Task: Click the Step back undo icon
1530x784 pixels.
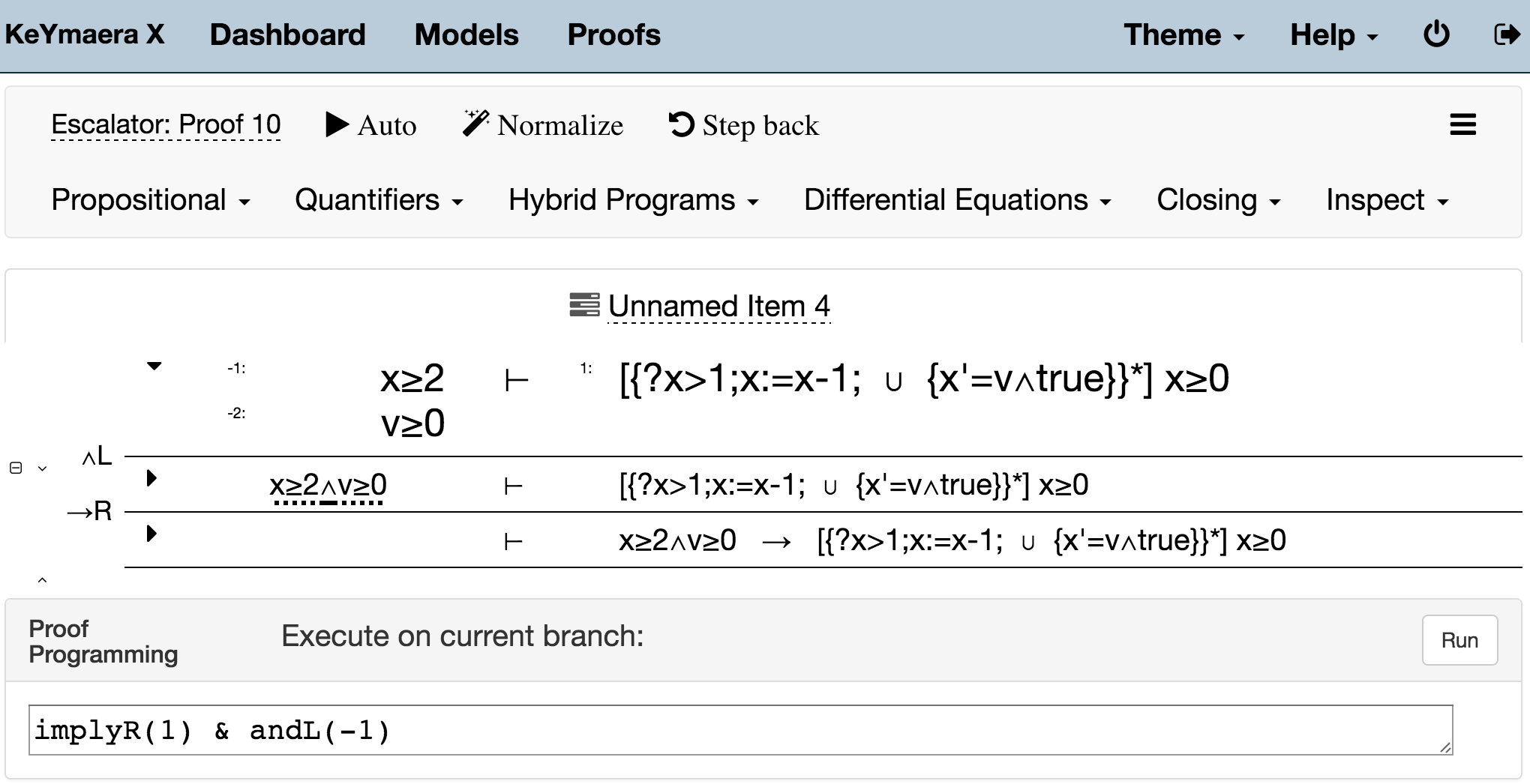Action: pos(681,124)
